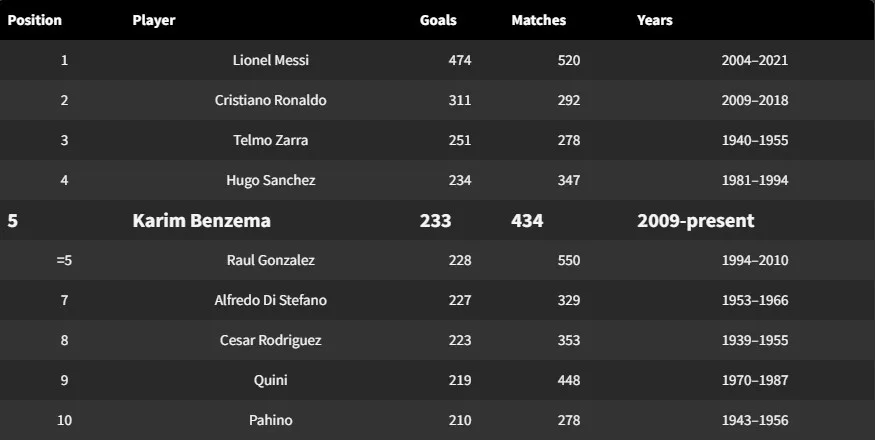Select the Quini player name
The height and width of the screenshot is (440, 875).
tap(271, 380)
